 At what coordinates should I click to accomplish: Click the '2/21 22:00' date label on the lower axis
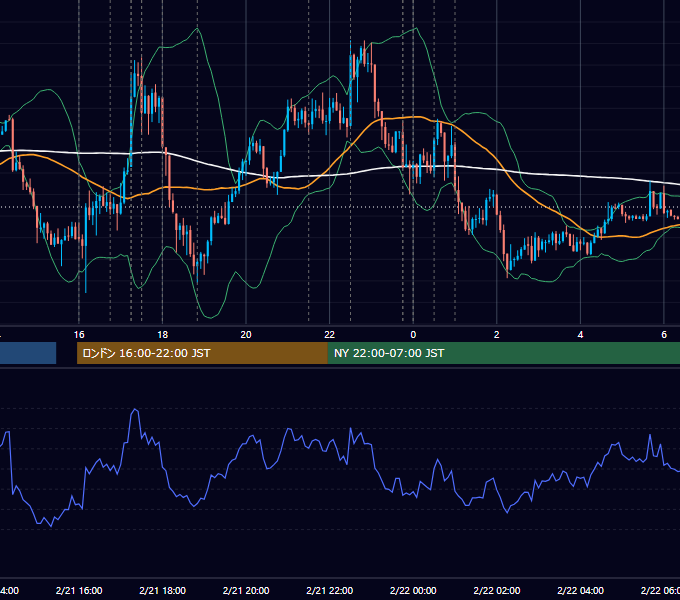tap(330, 590)
